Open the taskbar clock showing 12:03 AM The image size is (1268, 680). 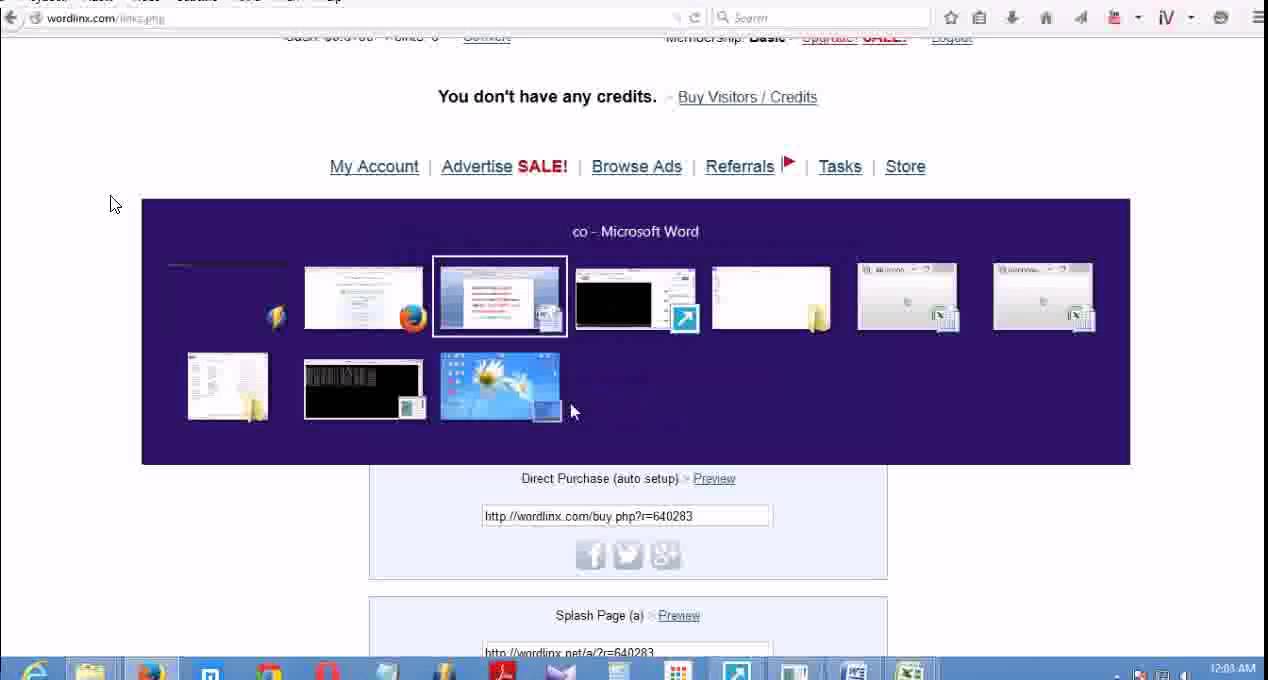pyautogui.click(x=1232, y=669)
